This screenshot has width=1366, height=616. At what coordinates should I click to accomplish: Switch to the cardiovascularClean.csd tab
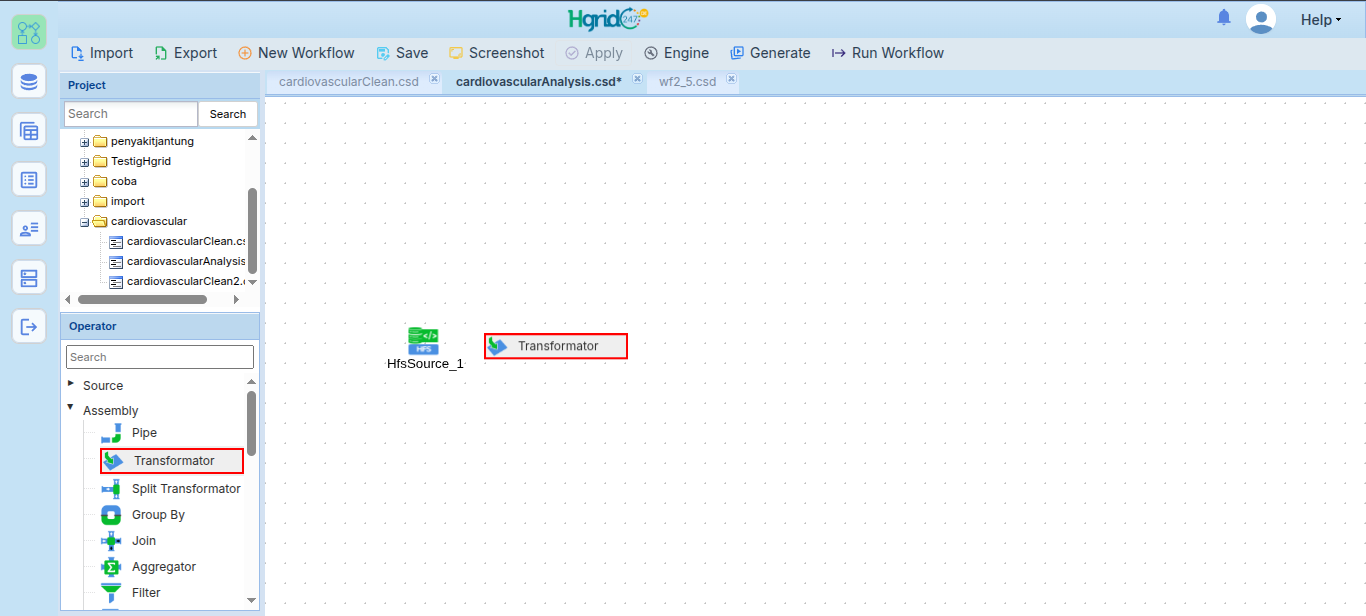tap(348, 81)
